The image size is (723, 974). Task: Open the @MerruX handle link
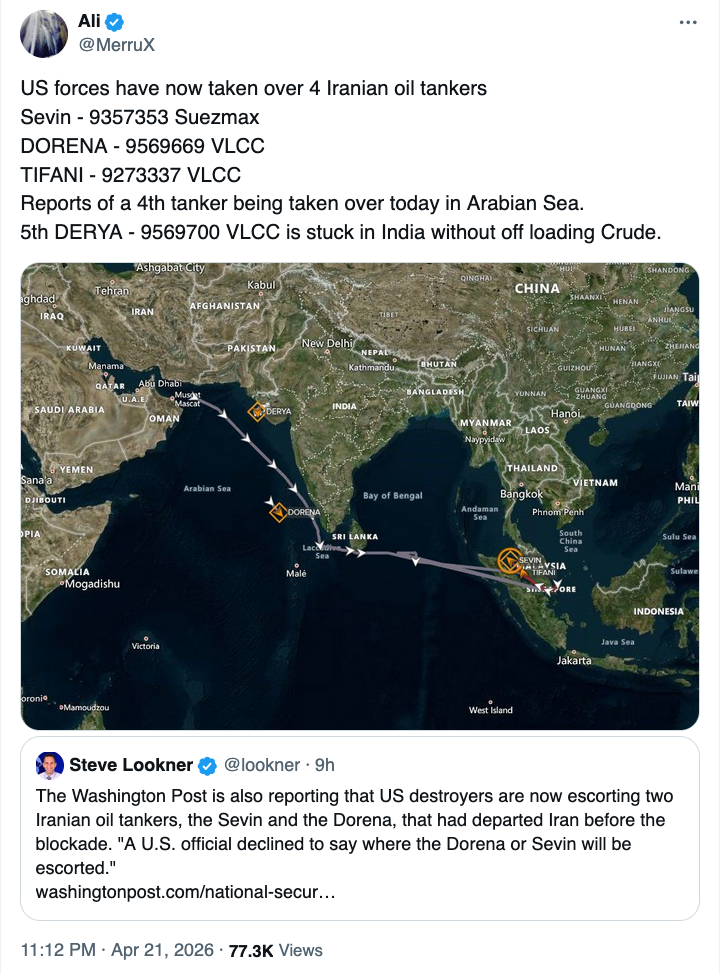[115, 45]
